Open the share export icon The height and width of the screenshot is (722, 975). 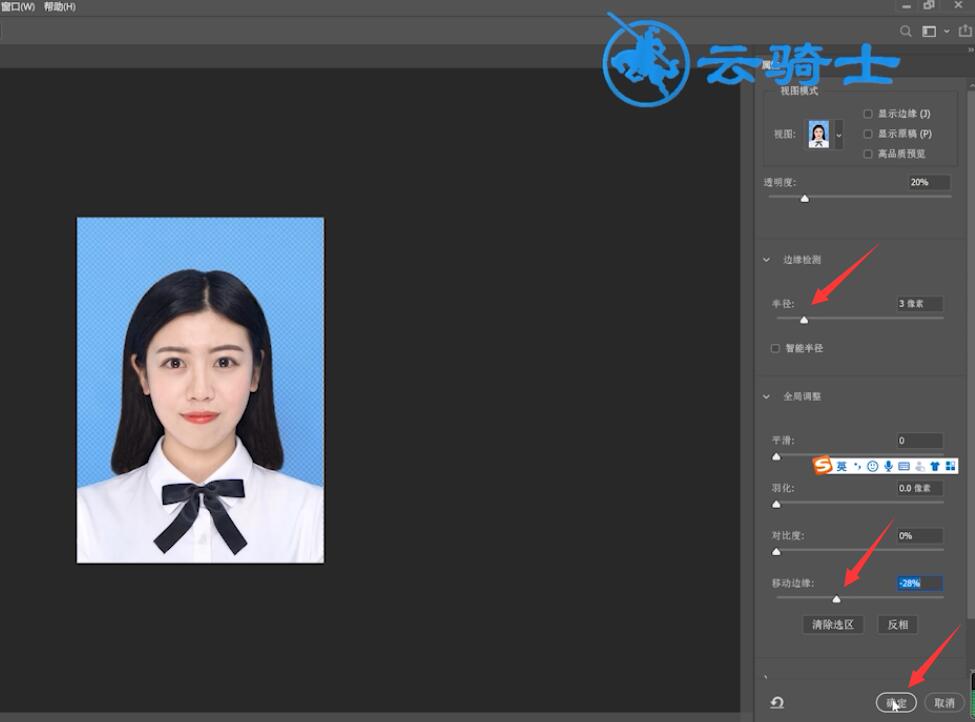pyautogui.click(x=965, y=30)
